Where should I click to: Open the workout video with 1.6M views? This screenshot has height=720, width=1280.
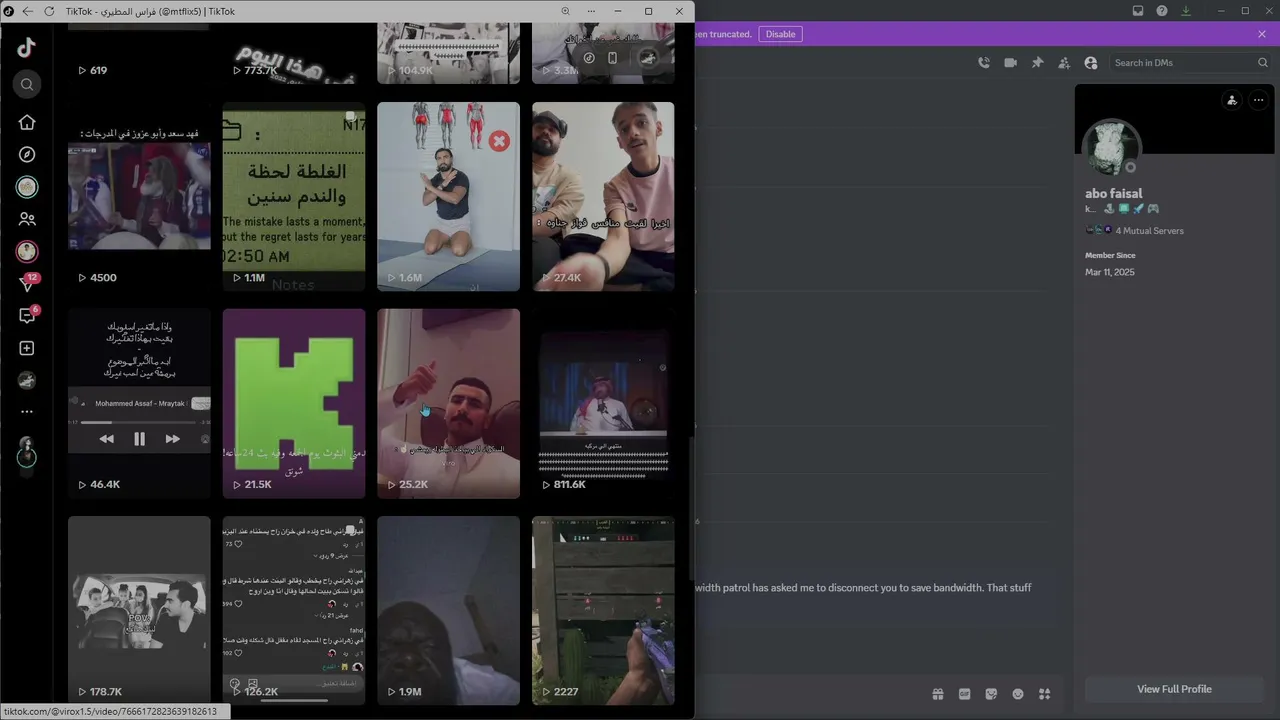(x=448, y=196)
